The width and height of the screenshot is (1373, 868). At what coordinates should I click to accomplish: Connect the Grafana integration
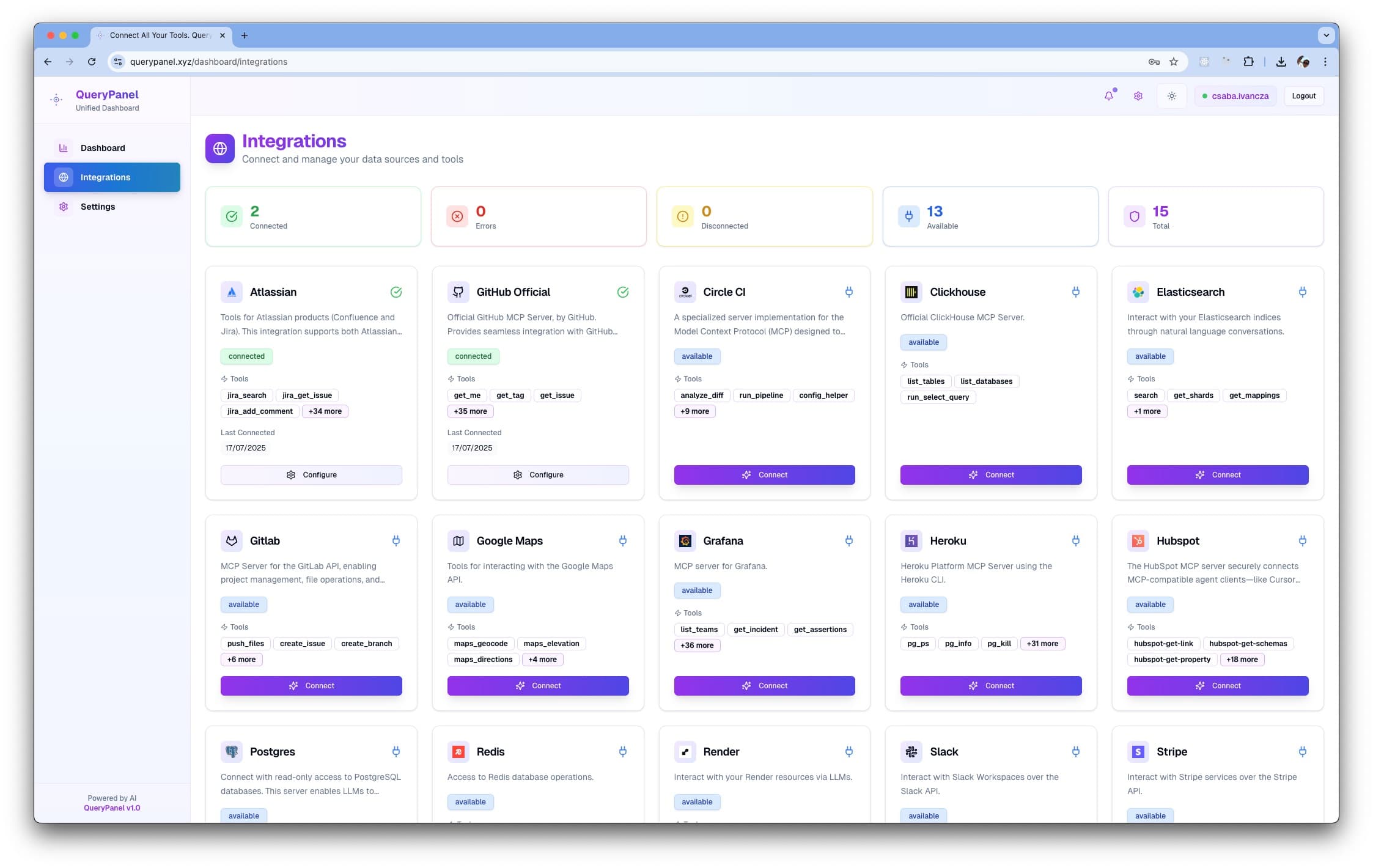click(764, 686)
